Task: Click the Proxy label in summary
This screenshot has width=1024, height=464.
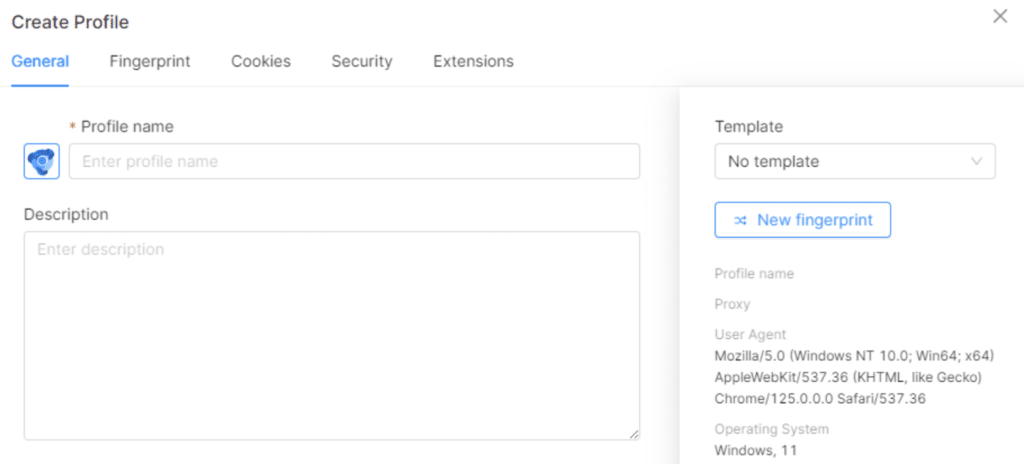Action: (732, 305)
